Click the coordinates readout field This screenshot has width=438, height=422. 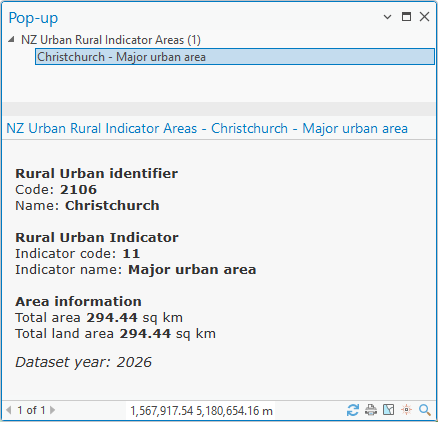(x=201, y=410)
